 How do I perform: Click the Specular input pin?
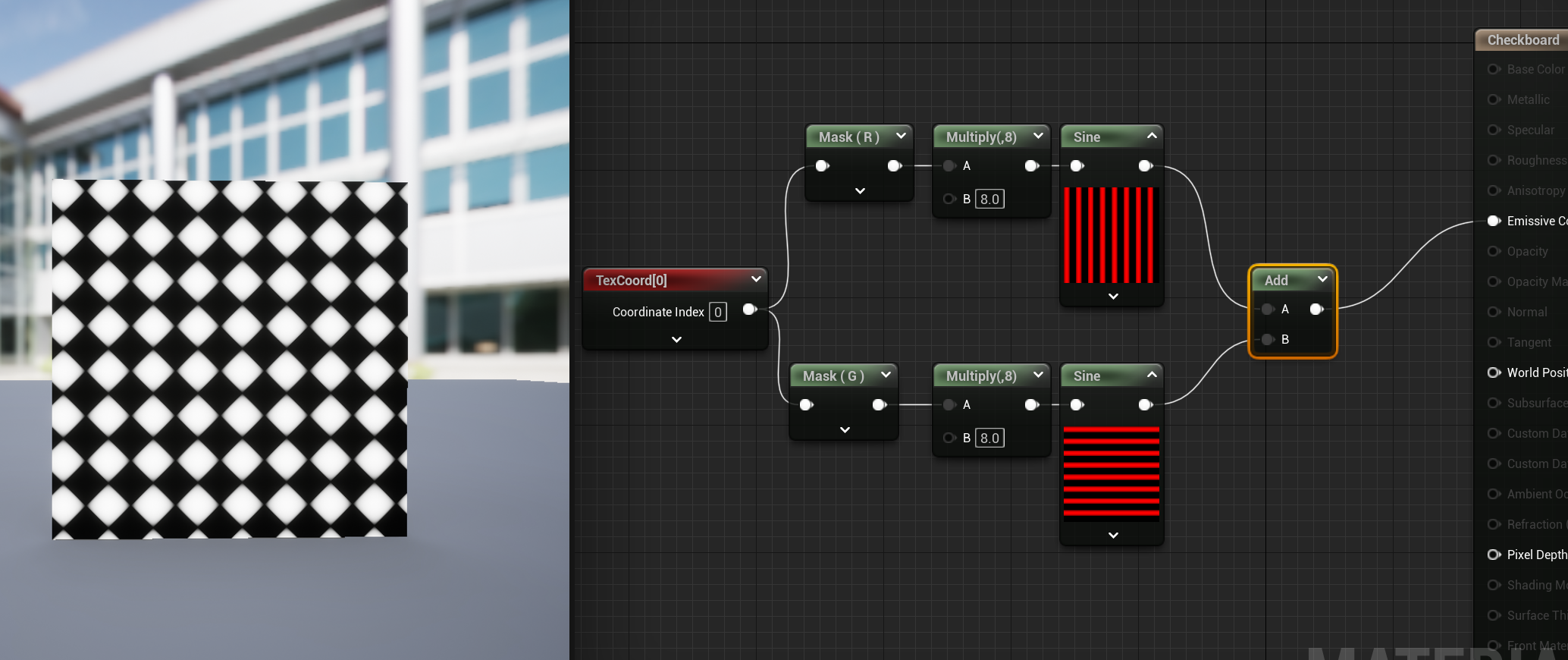click(1494, 130)
